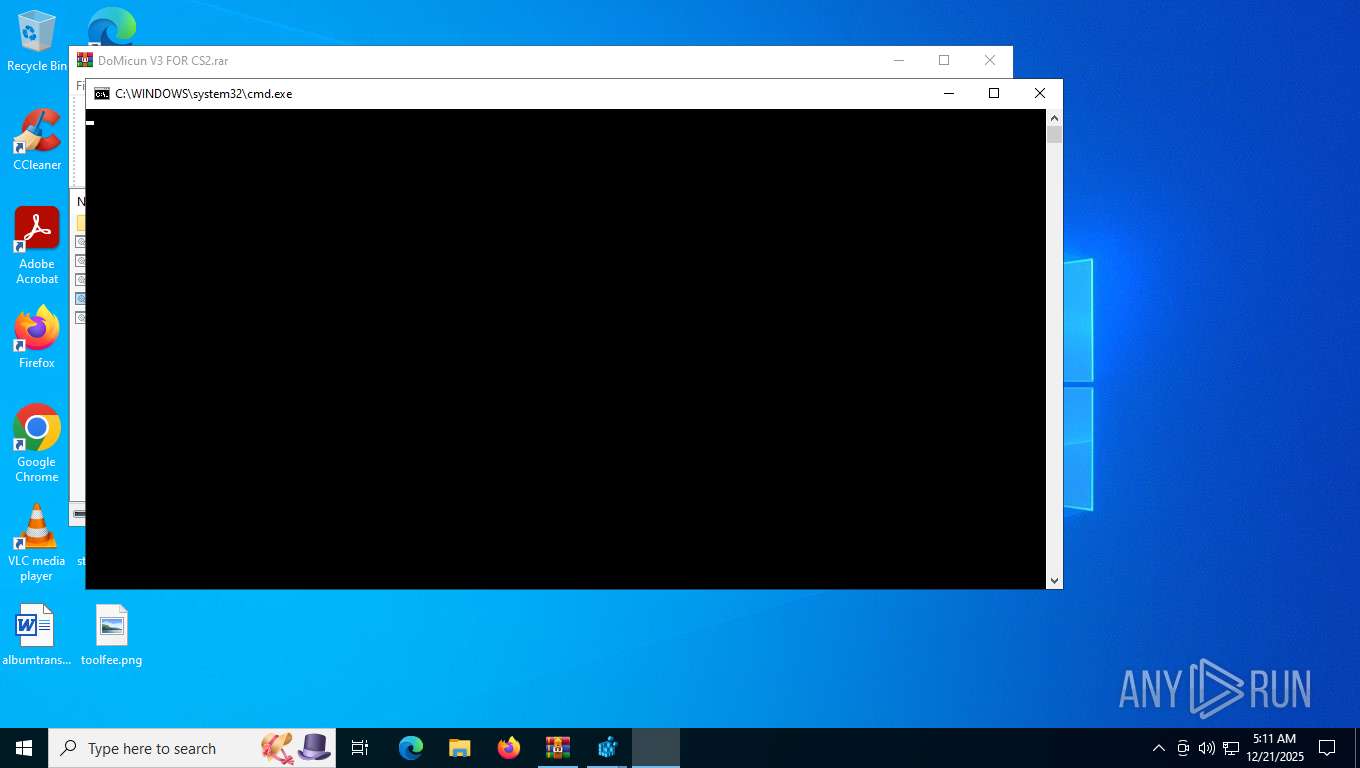
Task: Launch the Adobe Acrobat desktop shortcut
Action: pyautogui.click(x=37, y=246)
